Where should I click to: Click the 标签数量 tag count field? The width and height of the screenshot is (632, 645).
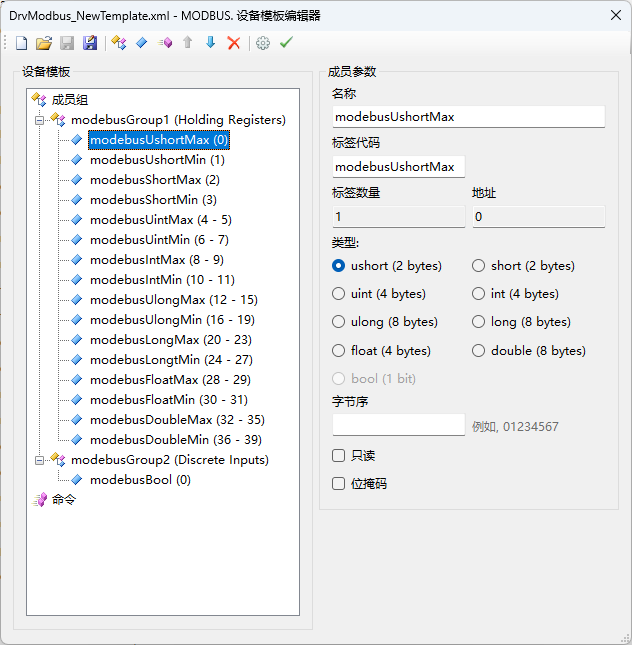399,217
